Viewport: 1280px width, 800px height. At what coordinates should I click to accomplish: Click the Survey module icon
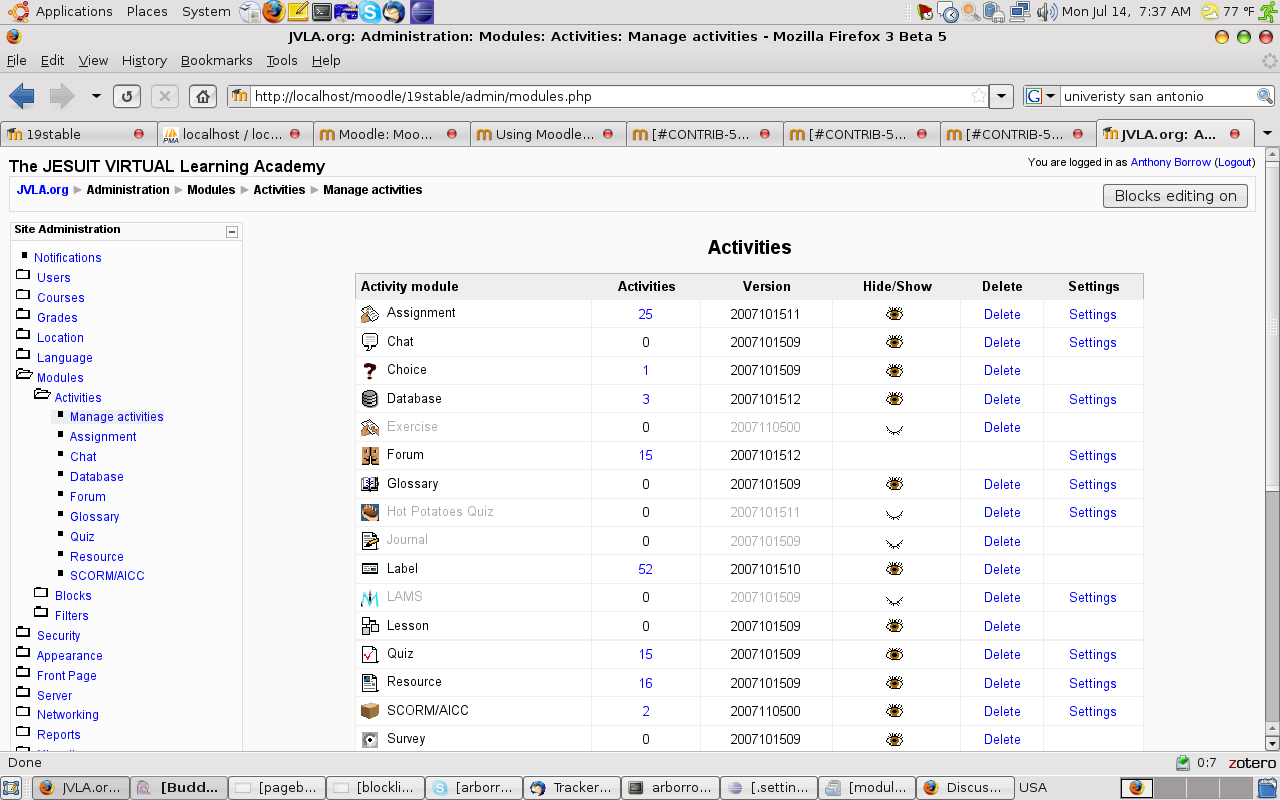(x=370, y=739)
